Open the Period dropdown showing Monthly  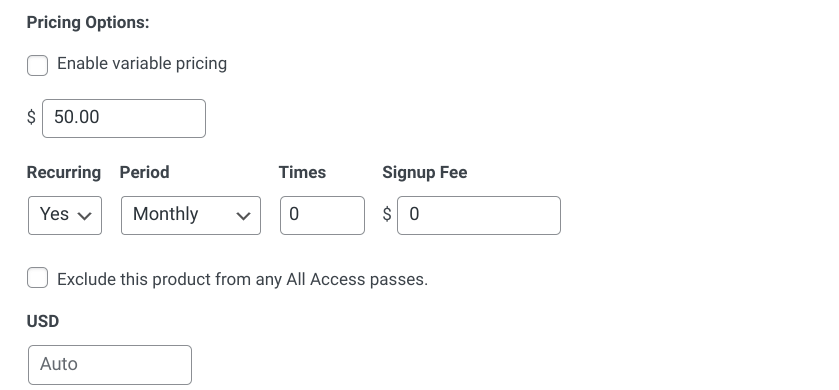pyautogui.click(x=191, y=215)
